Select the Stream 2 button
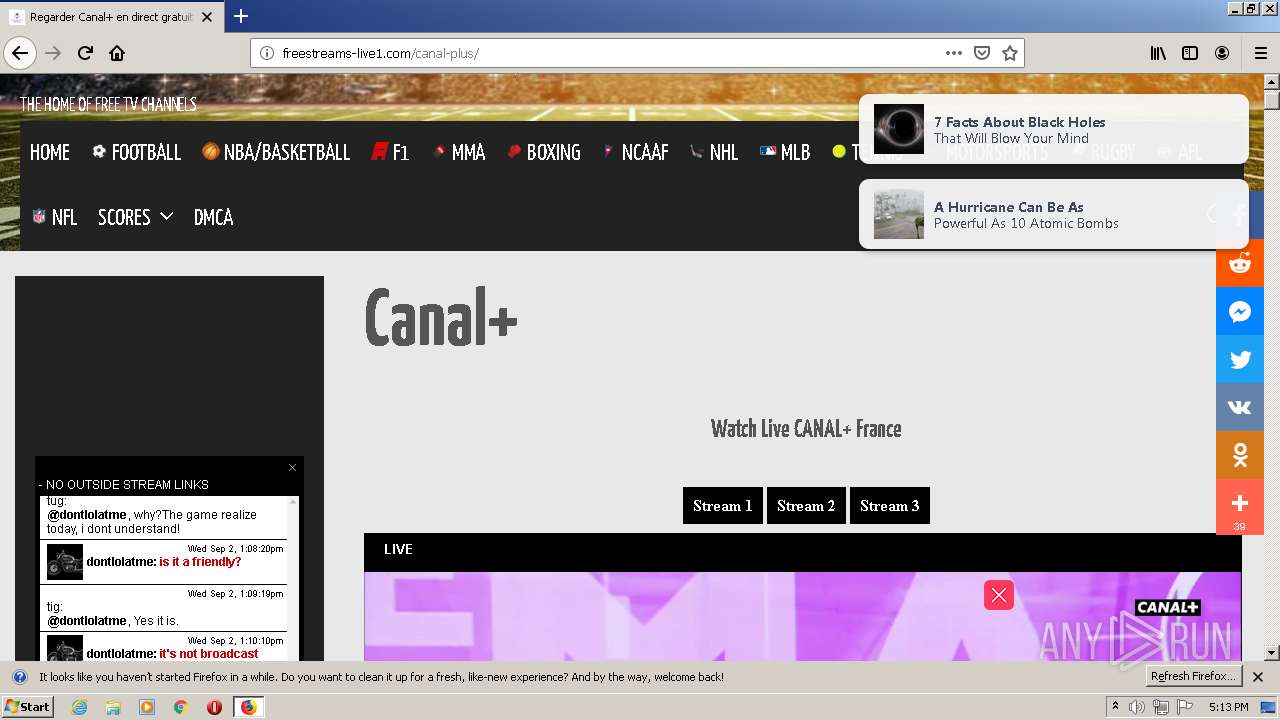The image size is (1280, 720). [x=806, y=506]
